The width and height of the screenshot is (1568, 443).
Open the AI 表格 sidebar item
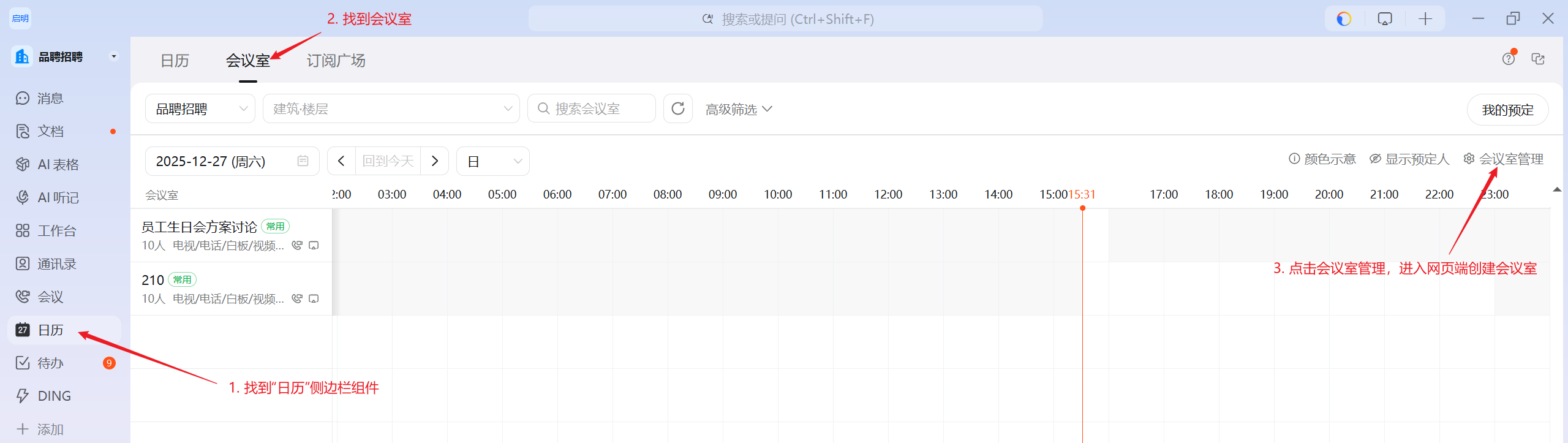coord(57,165)
